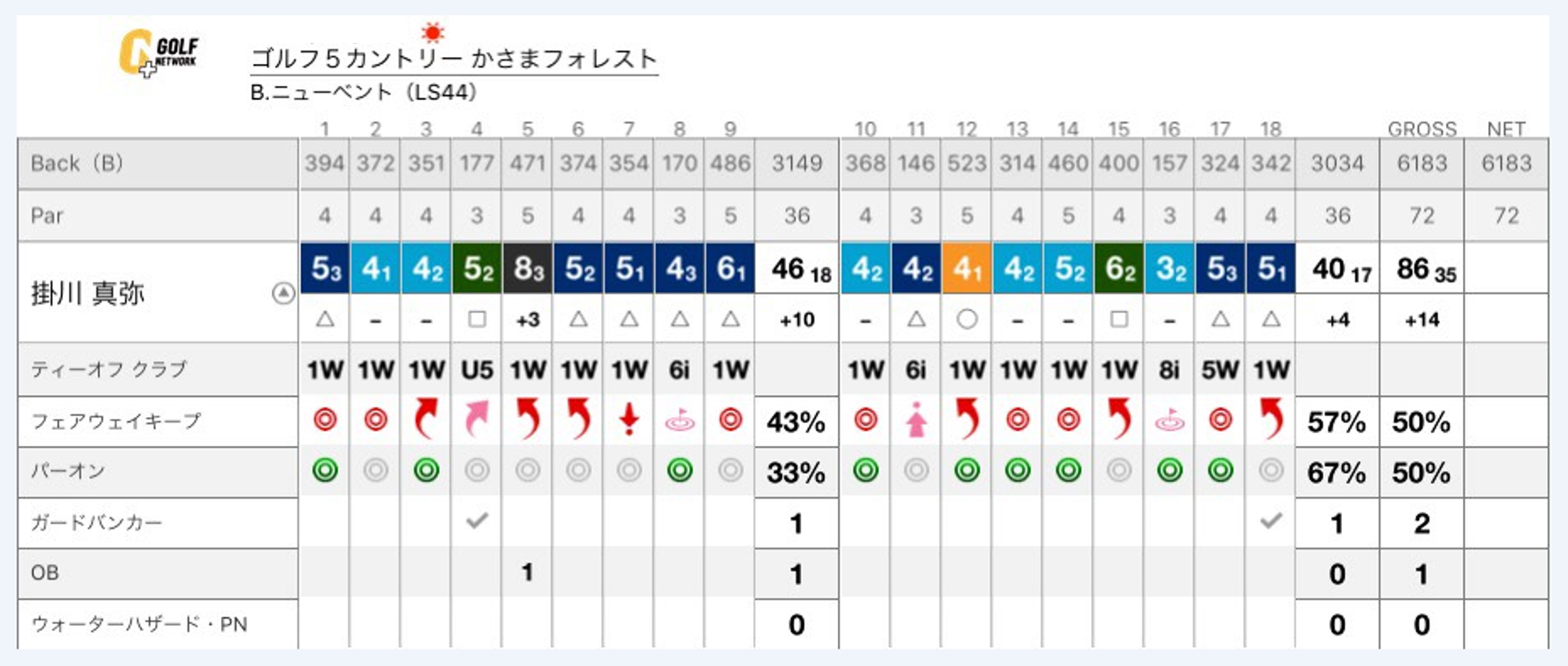Select hole 3 fairway miss left arrow icon

pos(426,420)
